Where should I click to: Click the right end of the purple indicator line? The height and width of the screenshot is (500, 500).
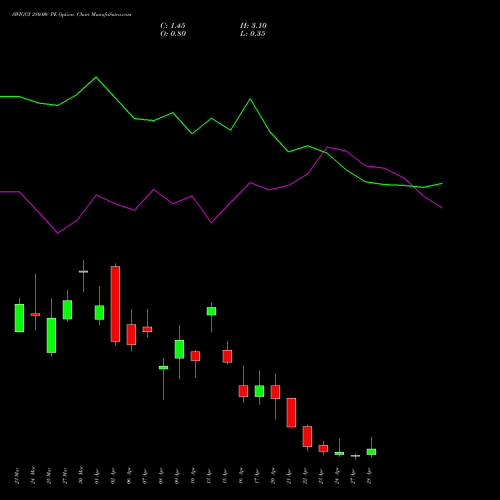(x=442, y=207)
